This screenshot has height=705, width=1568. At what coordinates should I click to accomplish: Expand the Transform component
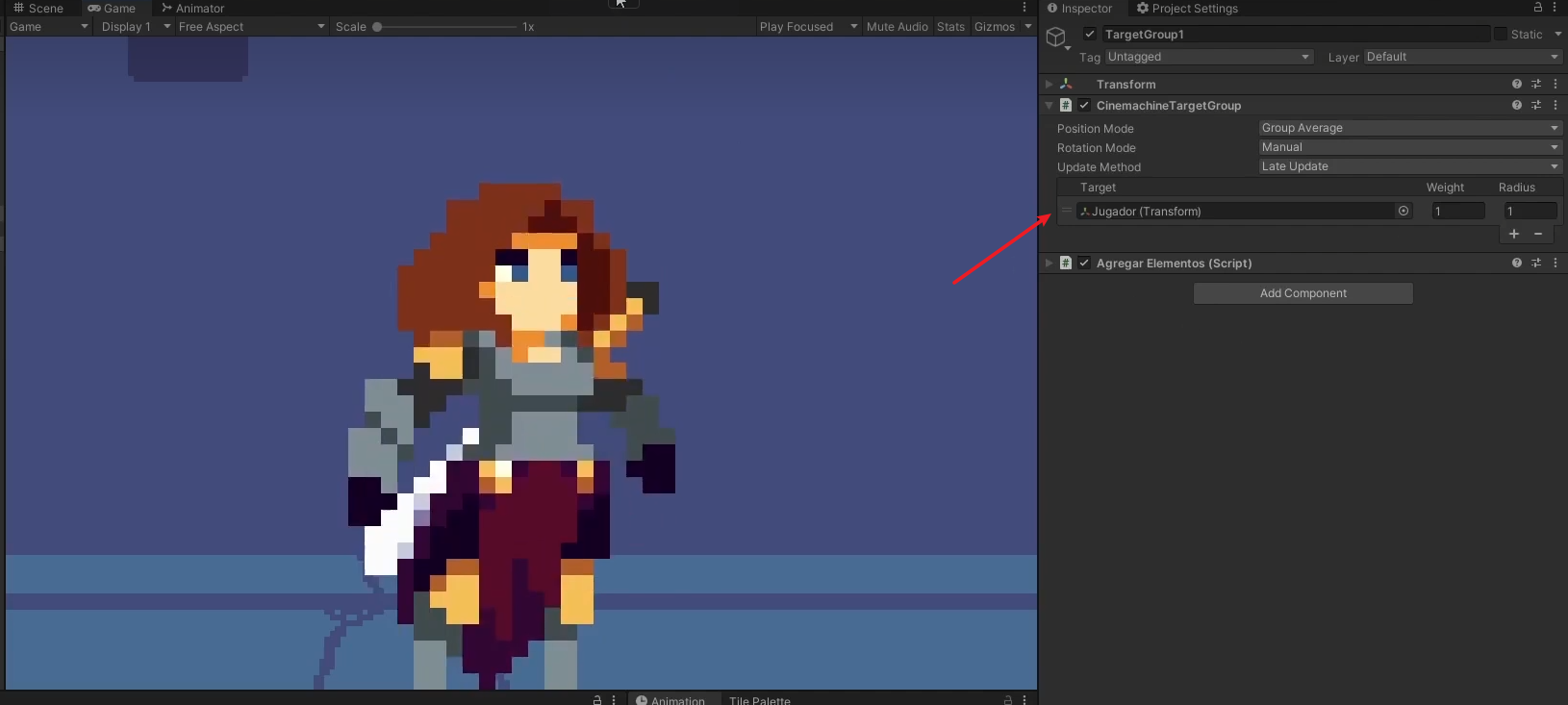pyautogui.click(x=1049, y=84)
